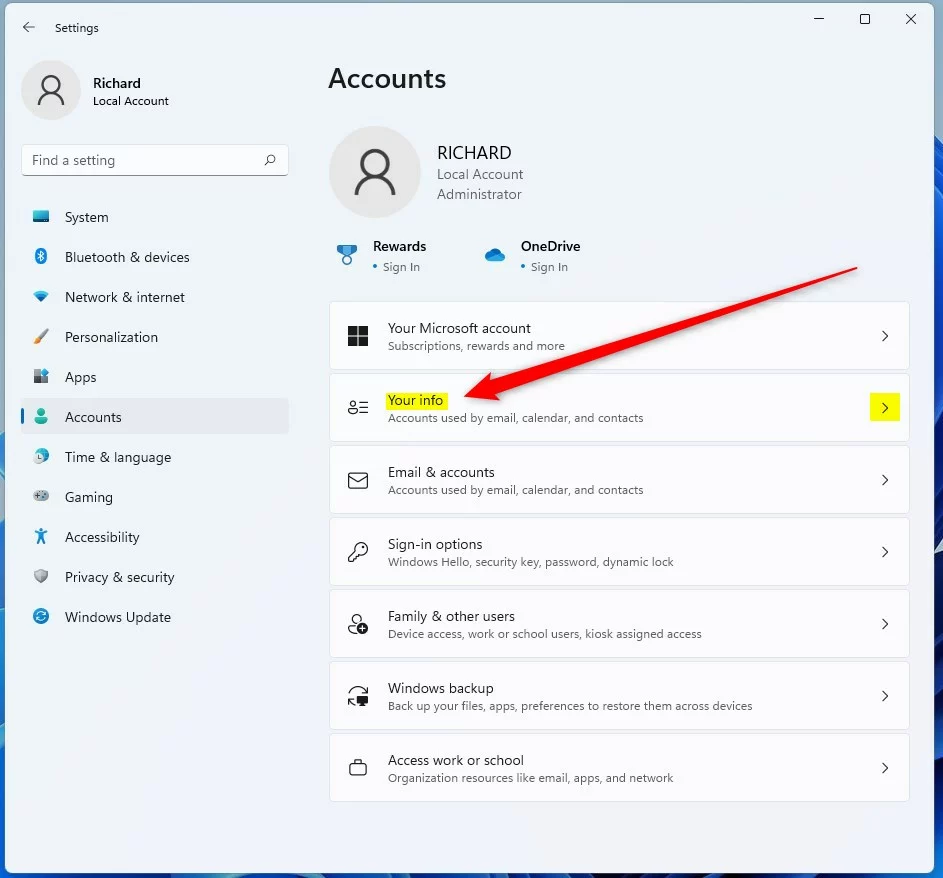The height and width of the screenshot is (878, 943).
Task: Go to Time & language settings
Action: pos(117,457)
